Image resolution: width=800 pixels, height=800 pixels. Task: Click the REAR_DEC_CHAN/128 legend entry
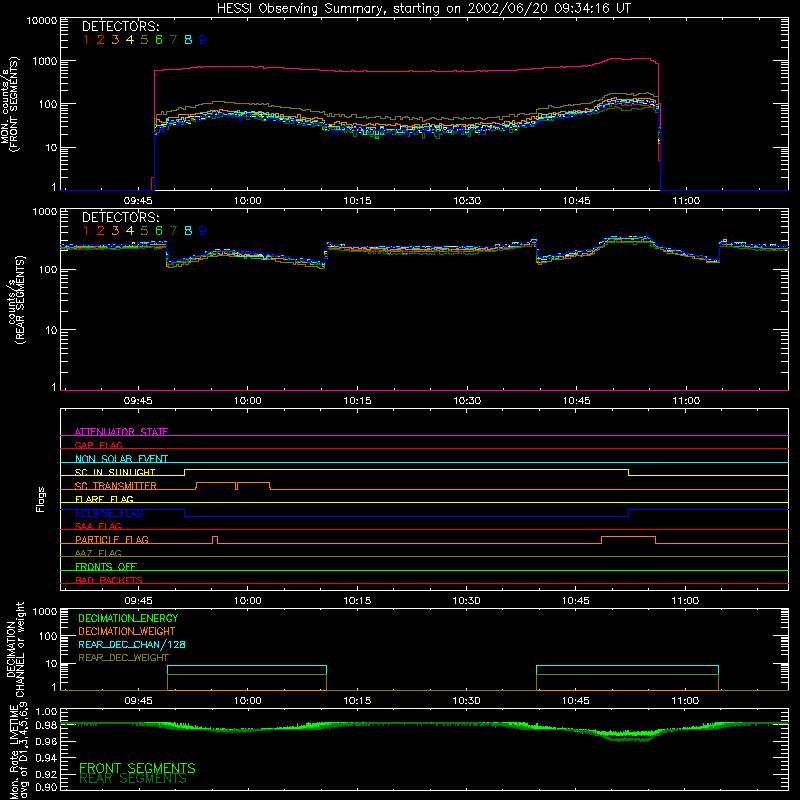pyautogui.click(x=132, y=645)
